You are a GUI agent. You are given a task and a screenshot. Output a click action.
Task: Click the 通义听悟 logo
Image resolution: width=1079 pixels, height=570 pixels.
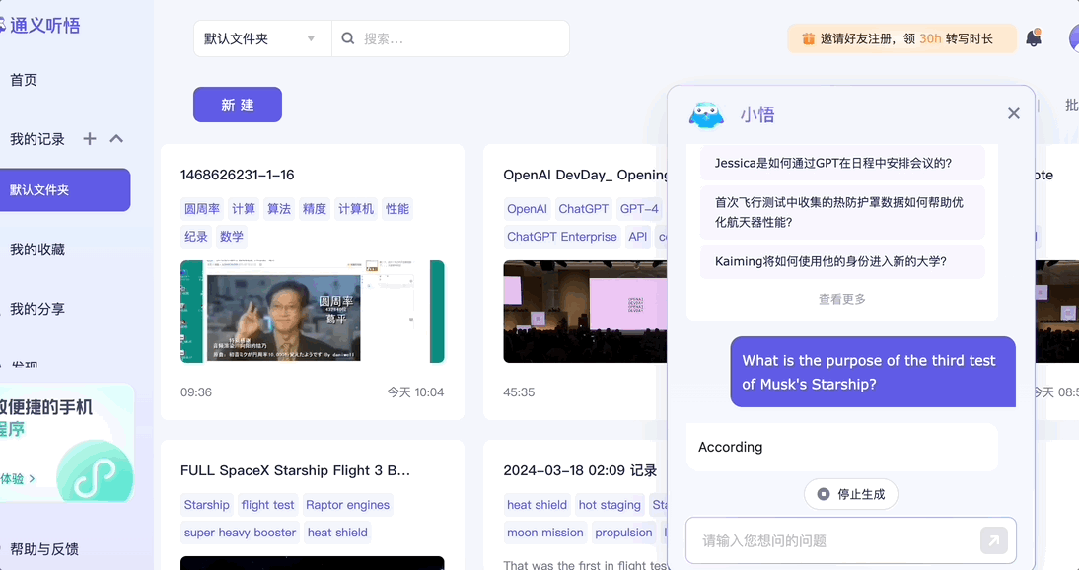click(40, 26)
